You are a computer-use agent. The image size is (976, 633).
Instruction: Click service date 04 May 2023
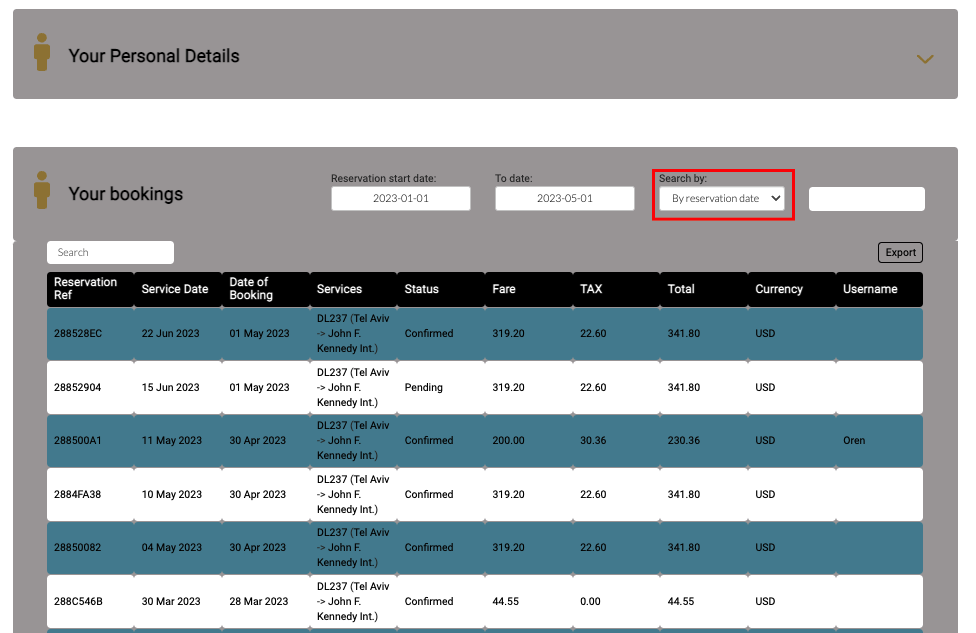[172, 548]
